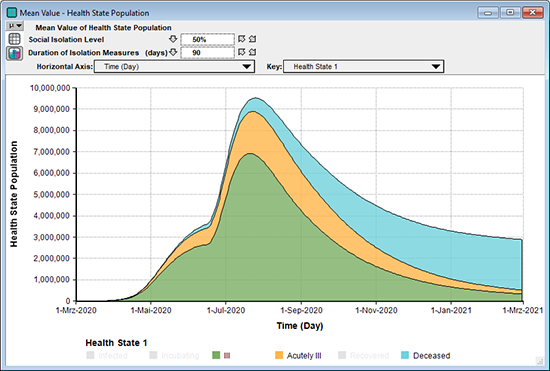
Task: Open the Horizontal Axis Time (Day) dropdown
Action: coord(174,66)
